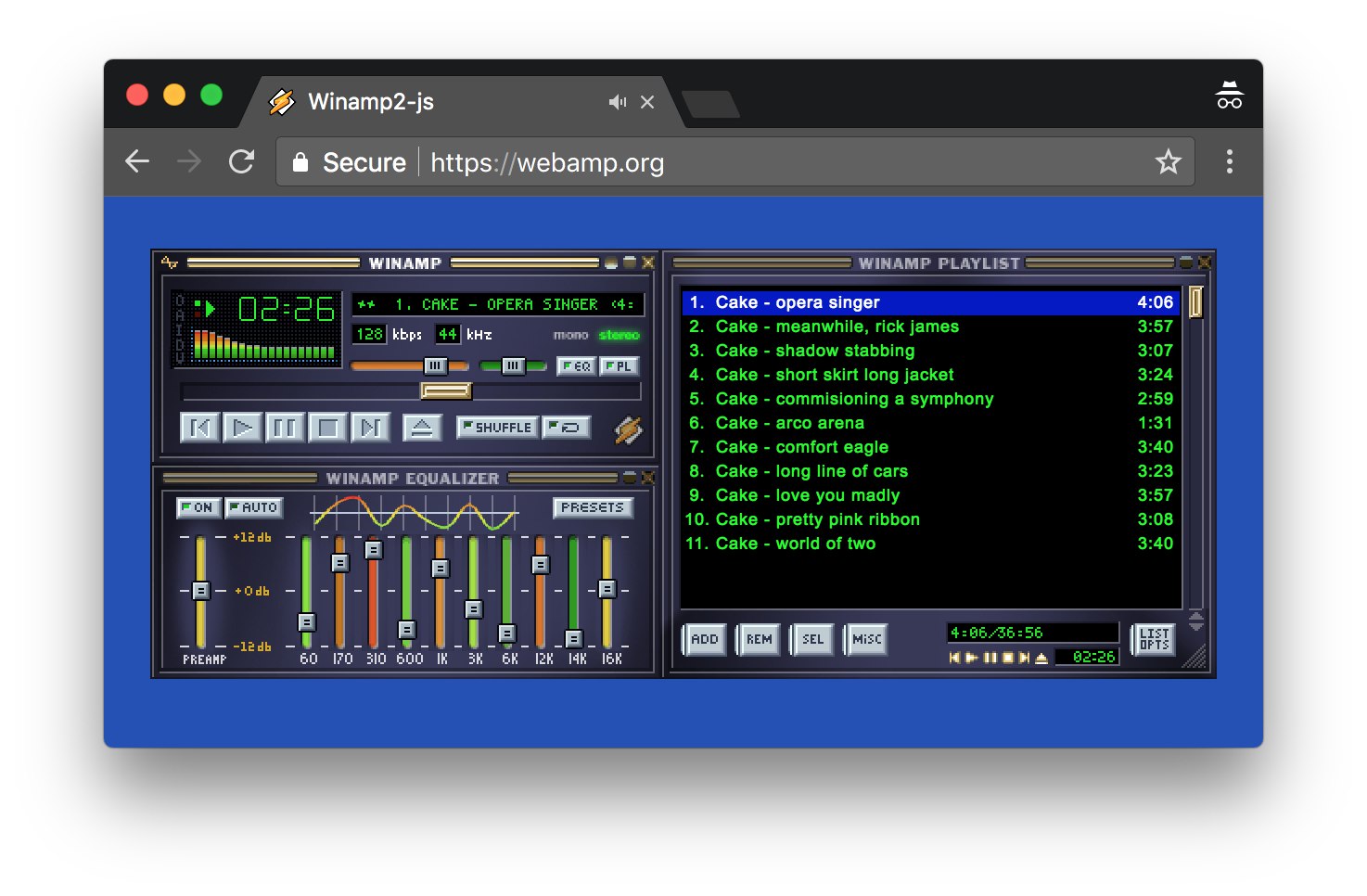Viewport: 1367px width, 896px height.
Task: Click the 170 Hz equalizer band handle
Action: (340, 563)
